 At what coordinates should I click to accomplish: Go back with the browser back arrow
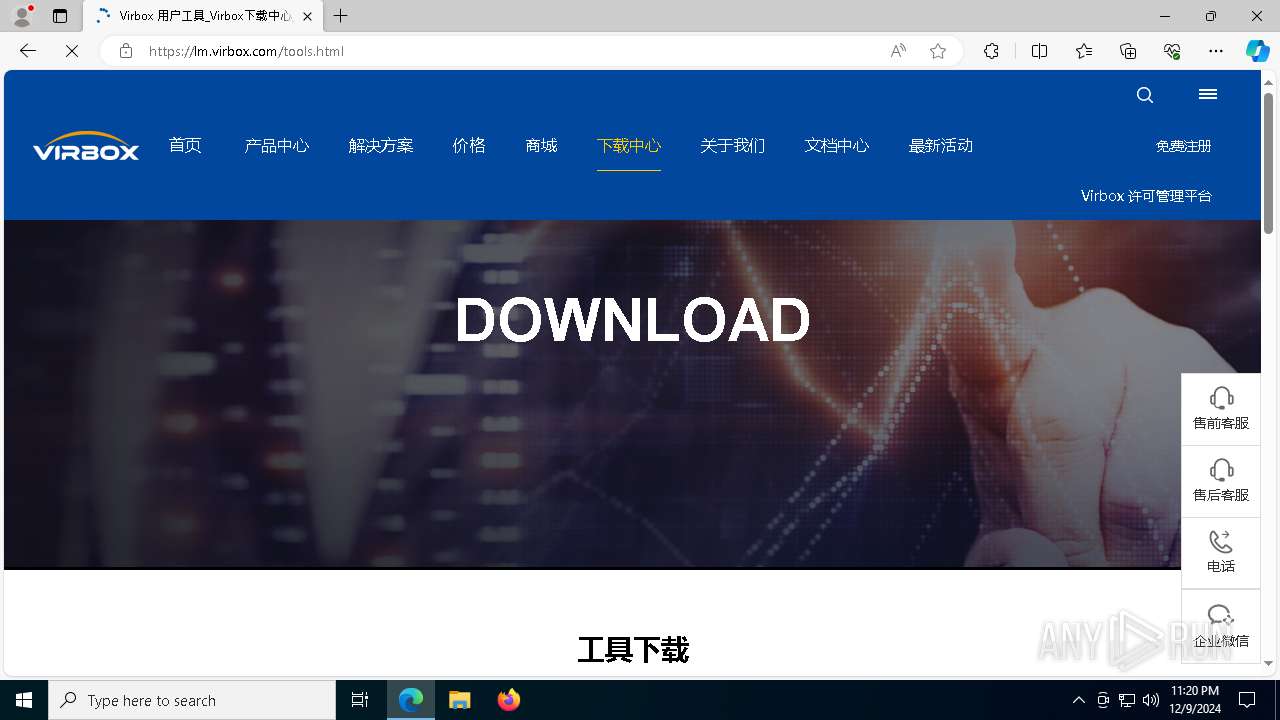(28, 51)
